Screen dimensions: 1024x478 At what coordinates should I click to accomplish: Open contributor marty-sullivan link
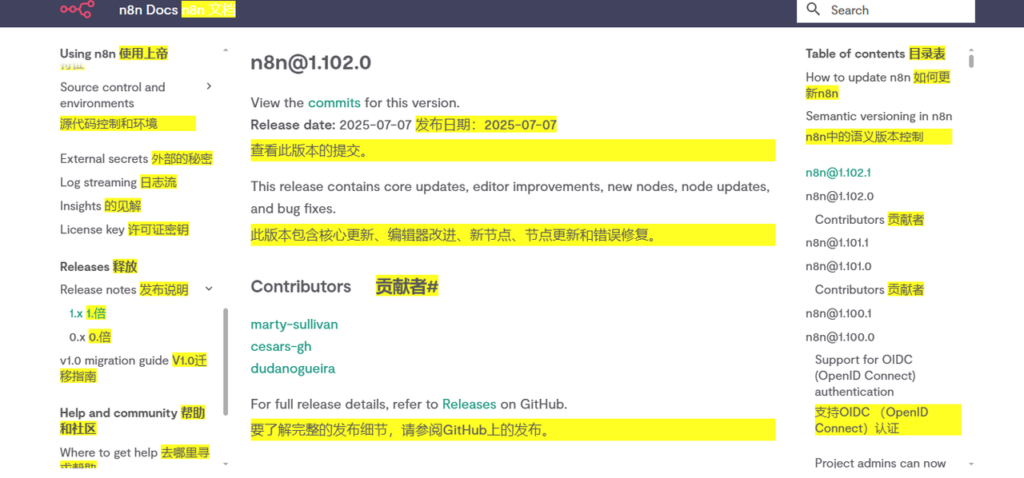point(295,325)
